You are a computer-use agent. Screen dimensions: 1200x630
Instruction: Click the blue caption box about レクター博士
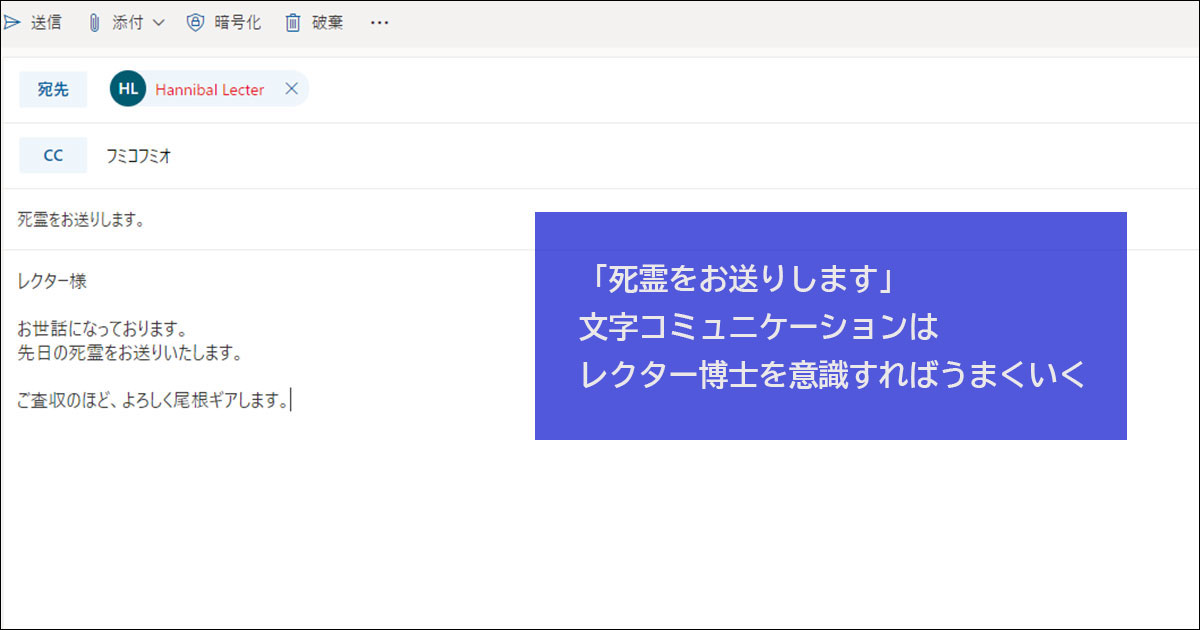coord(832,325)
